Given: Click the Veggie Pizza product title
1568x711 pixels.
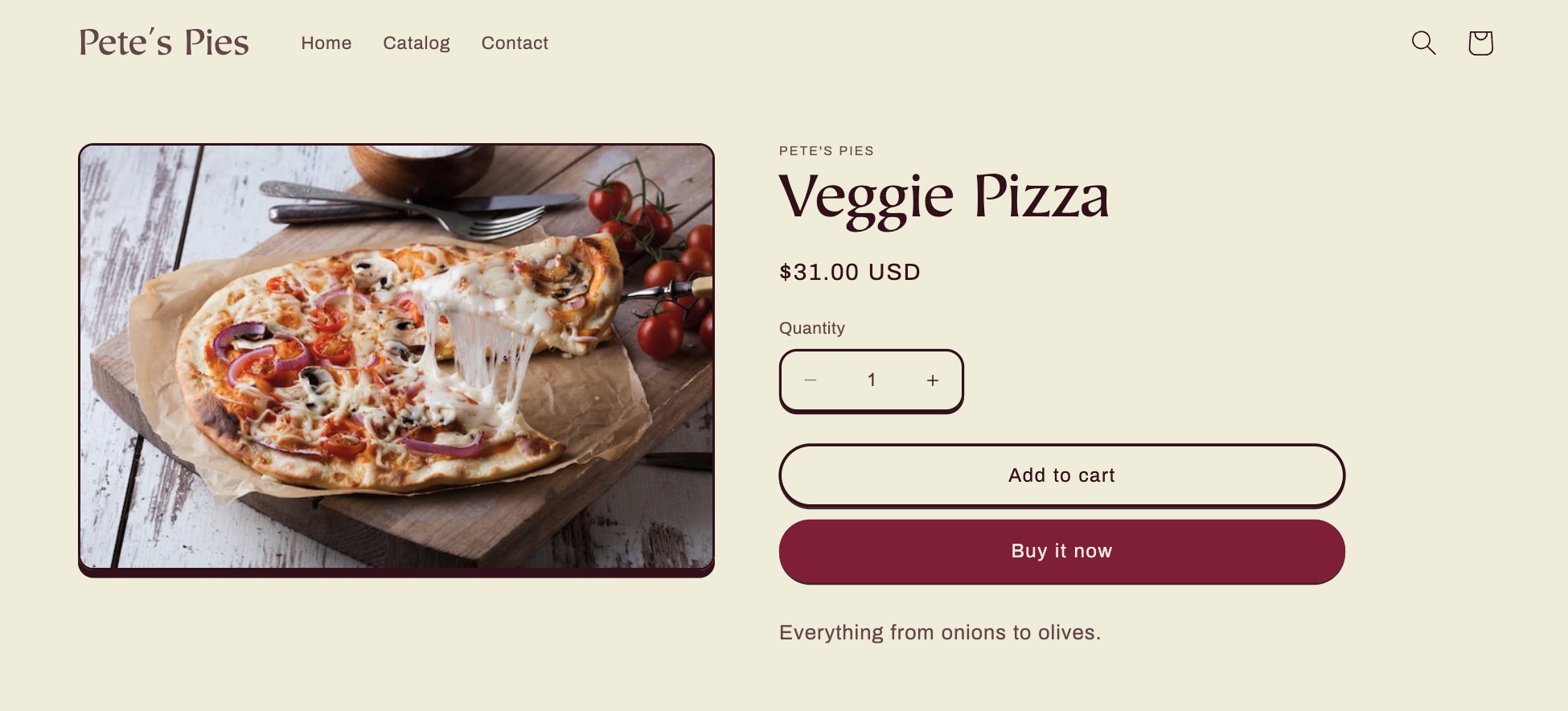Looking at the screenshot, I should click(x=944, y=197).
